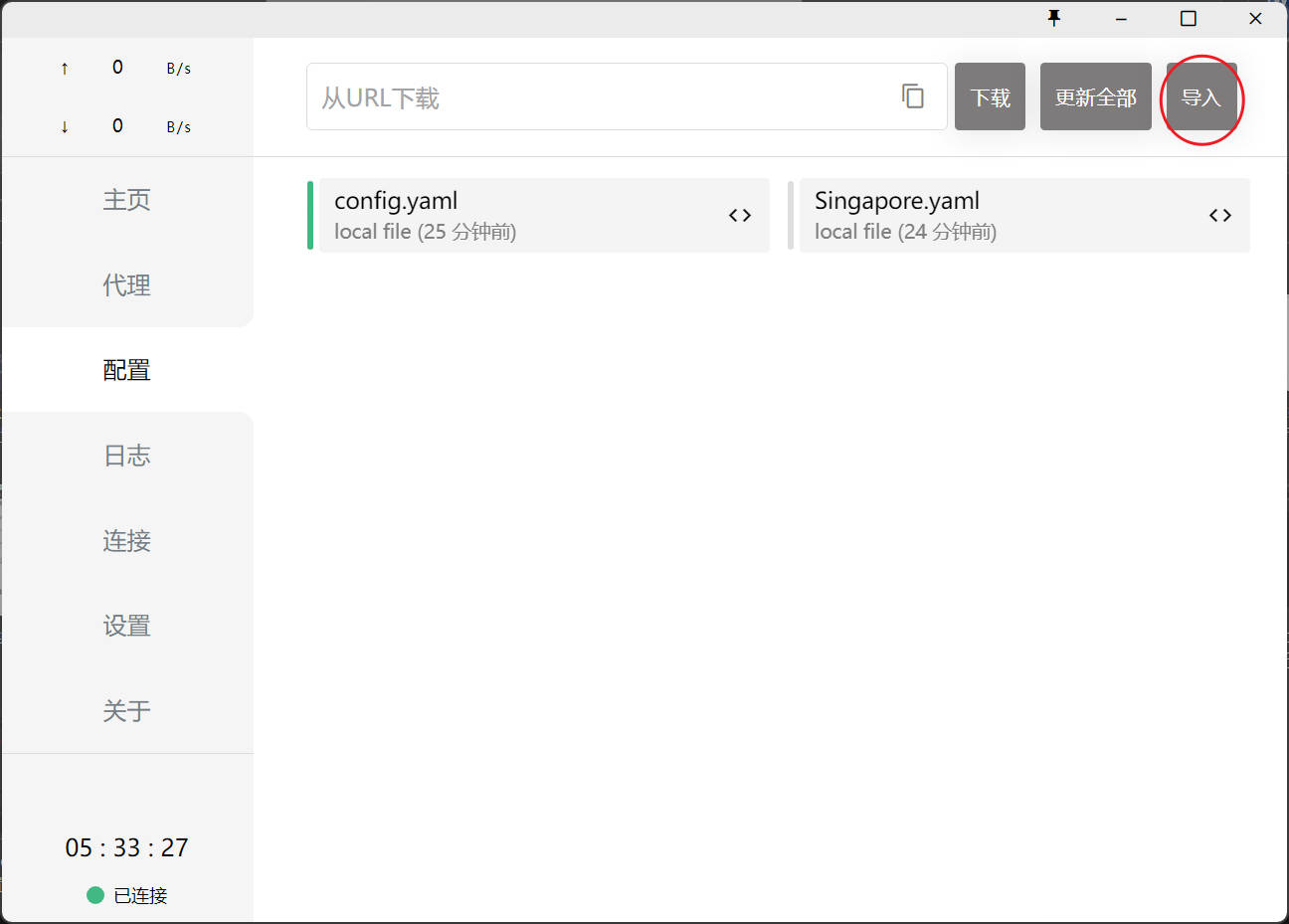Open the code editor icon for Singapore.yaml
The width and height of the screenshot is (1289, 924).
(1219, 215)
